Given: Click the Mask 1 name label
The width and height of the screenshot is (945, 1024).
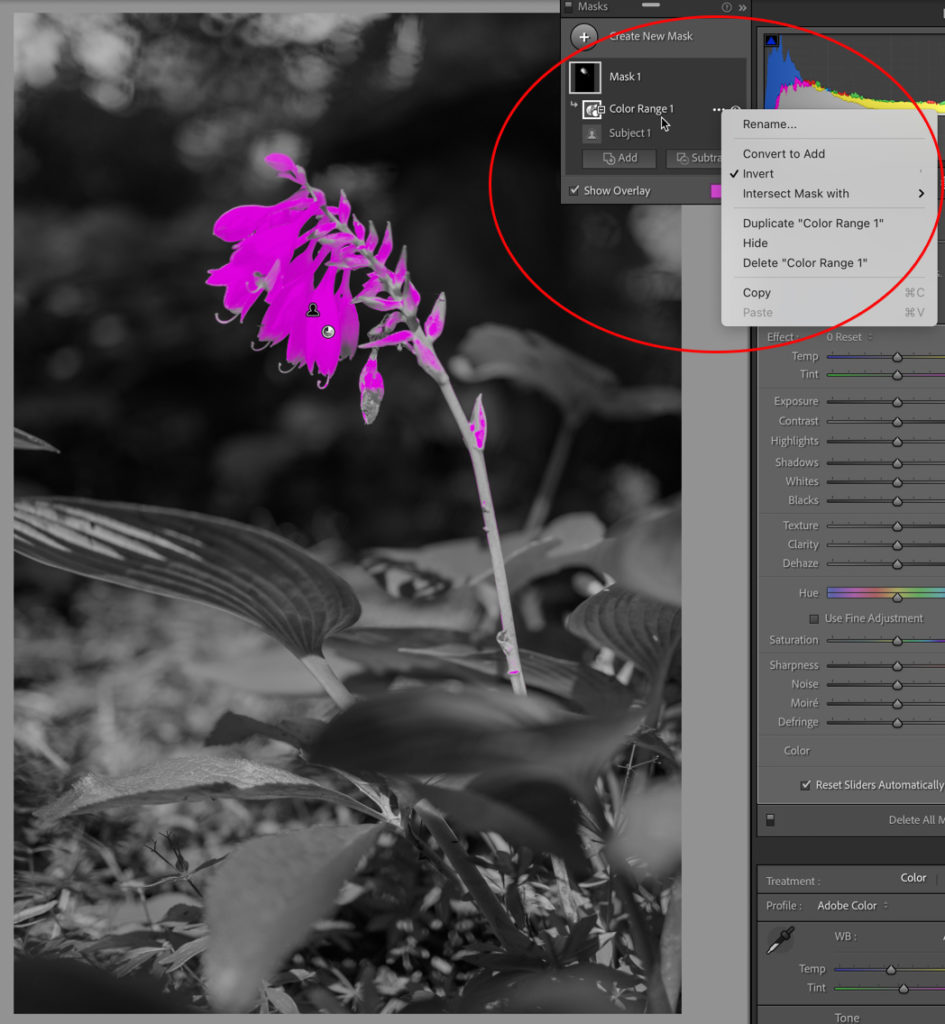Looking at the screenshot, I should (x=624, y=77).
